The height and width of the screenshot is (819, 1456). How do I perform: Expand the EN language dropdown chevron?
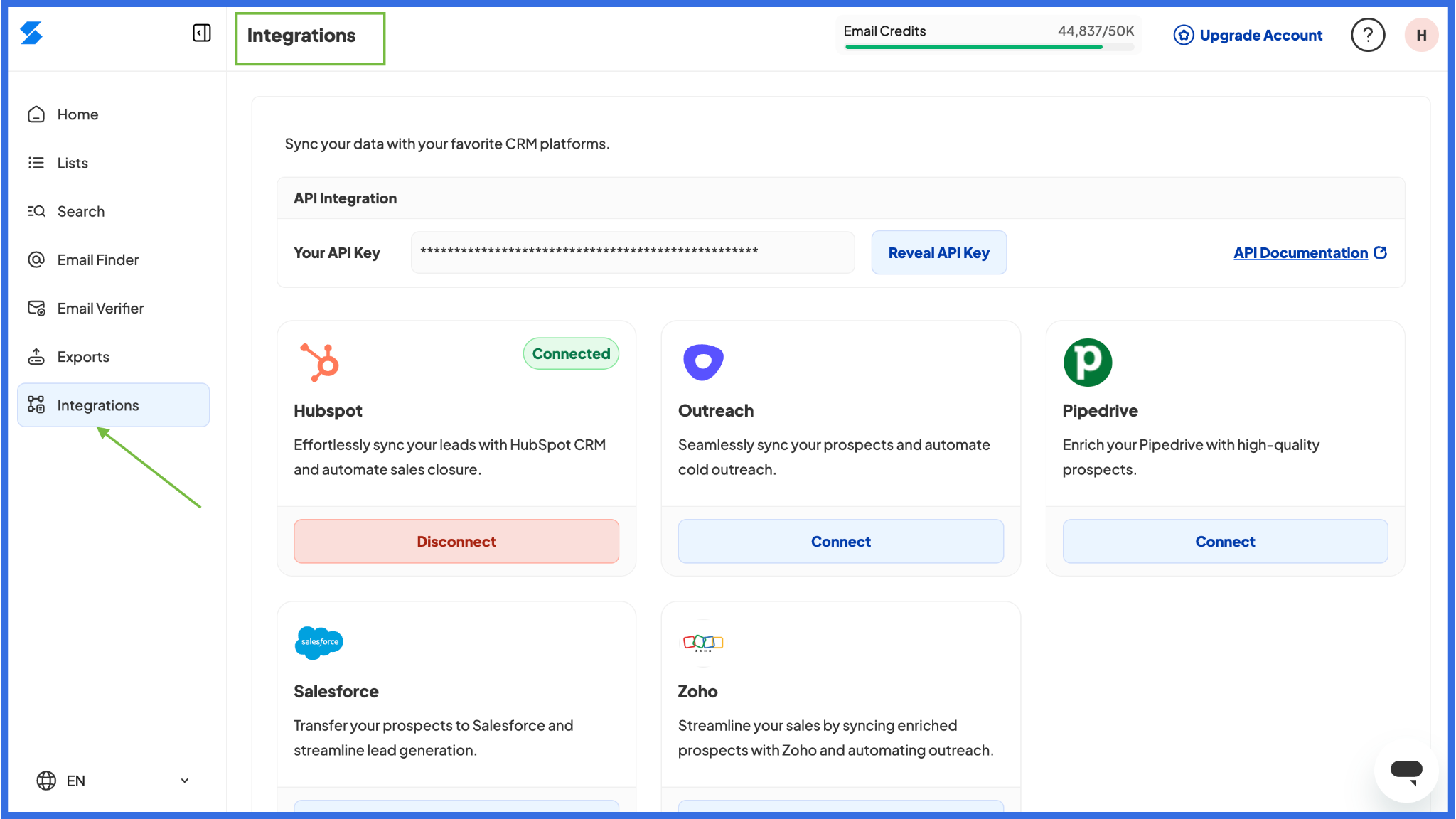coord(185,781)
